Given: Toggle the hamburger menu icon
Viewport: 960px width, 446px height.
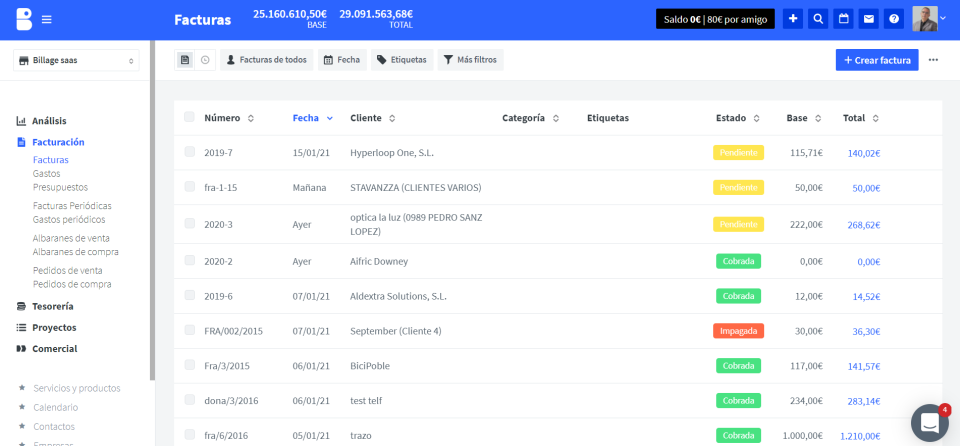Looking at the screenshot, I should click(47, 20).
